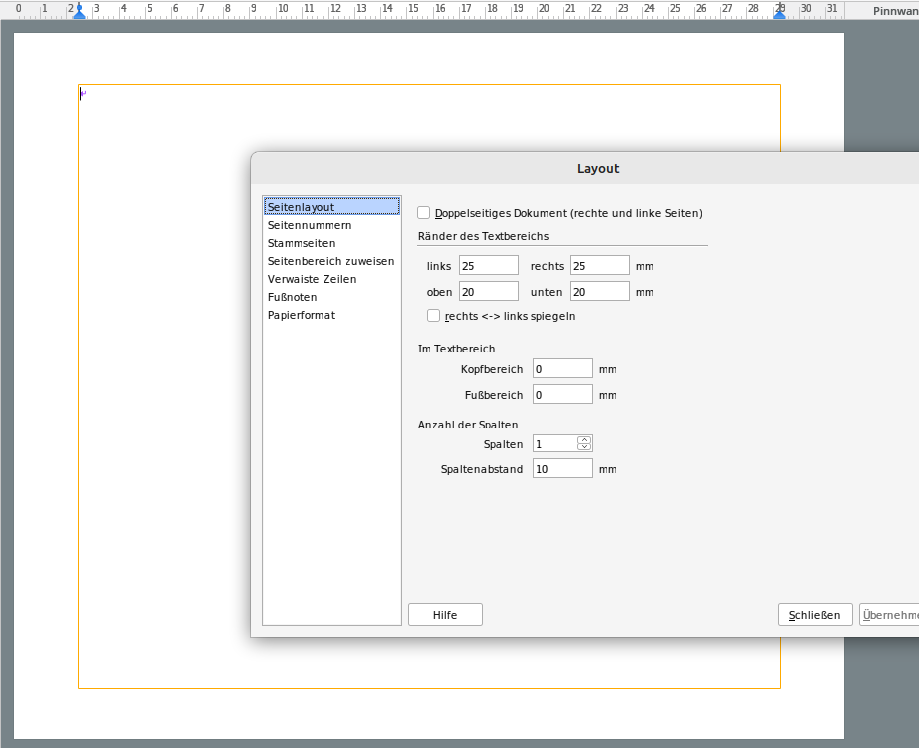Go to Fußnoten section
Screen dimensions: 919x748
pos(292,297)
